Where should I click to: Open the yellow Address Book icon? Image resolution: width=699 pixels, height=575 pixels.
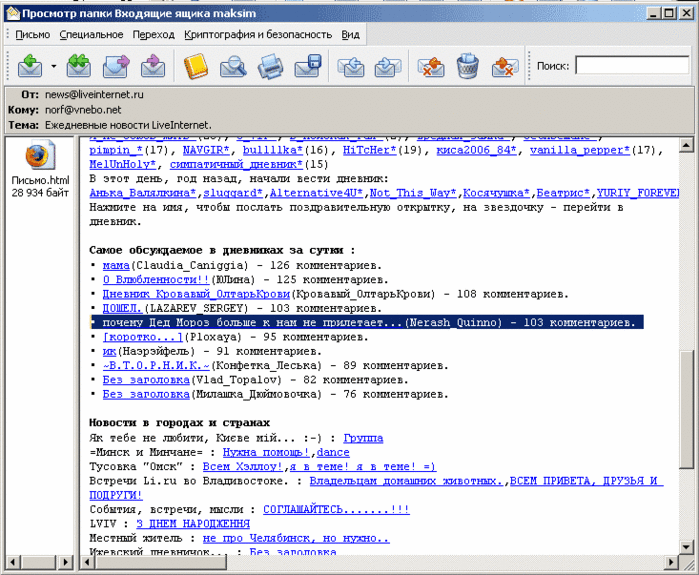coord(196,66)
